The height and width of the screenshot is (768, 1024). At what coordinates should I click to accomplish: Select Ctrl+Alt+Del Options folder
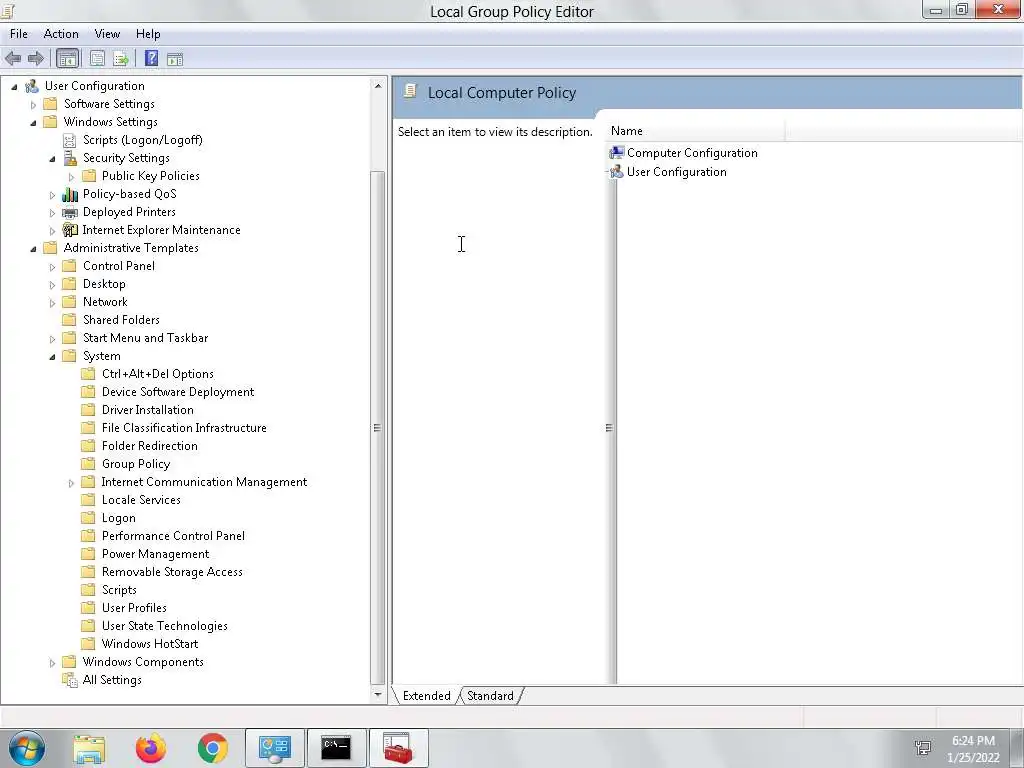click(x=157, y=374)
